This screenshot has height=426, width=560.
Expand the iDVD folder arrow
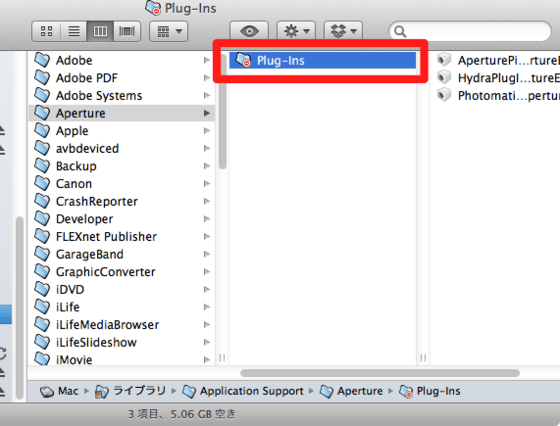point(206,289)
